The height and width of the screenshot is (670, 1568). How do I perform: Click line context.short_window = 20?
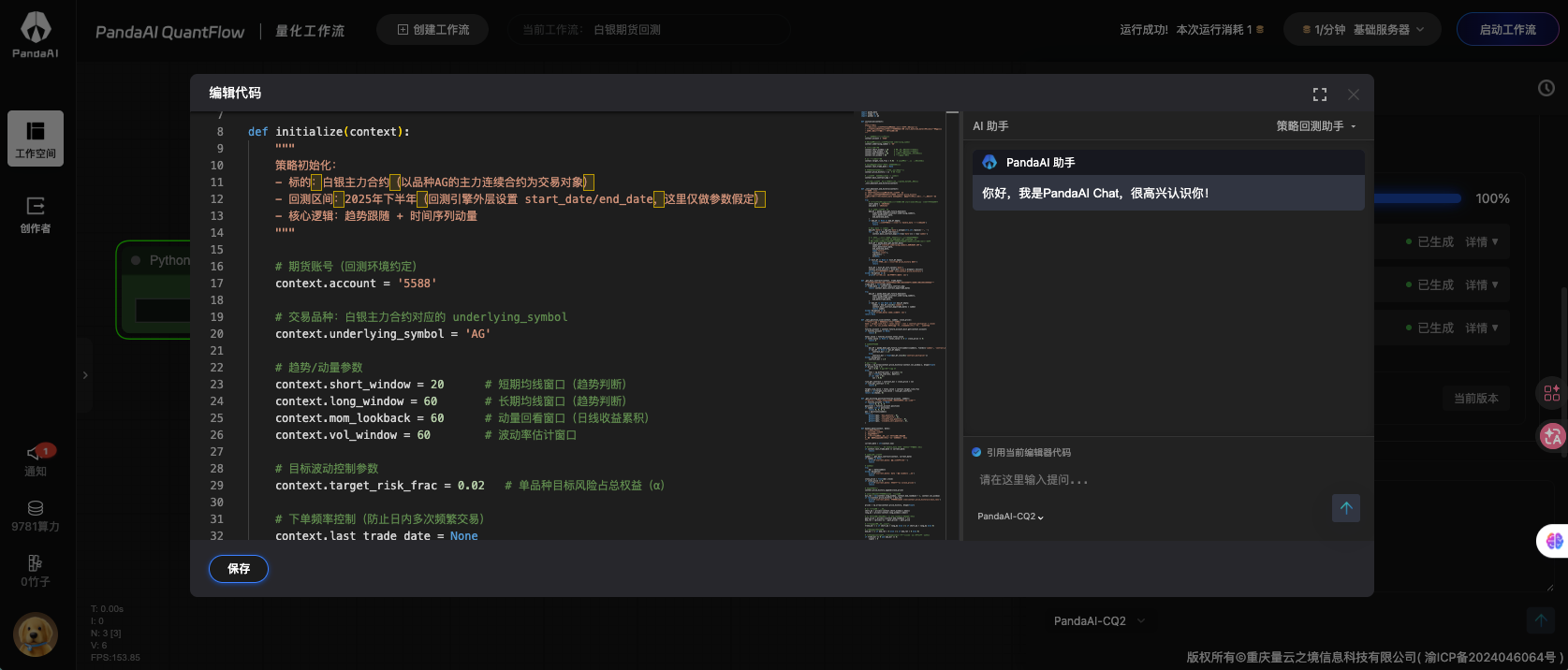click(359, 385)
